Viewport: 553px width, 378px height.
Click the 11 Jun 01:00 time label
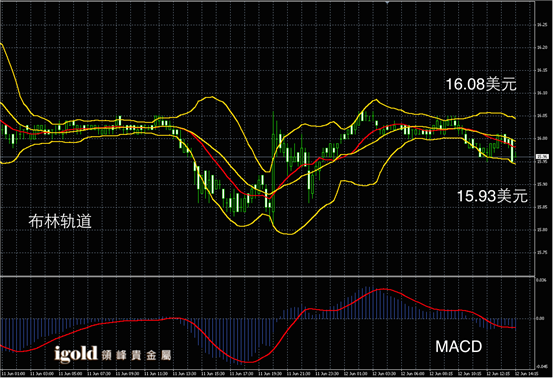click(13, 374)
